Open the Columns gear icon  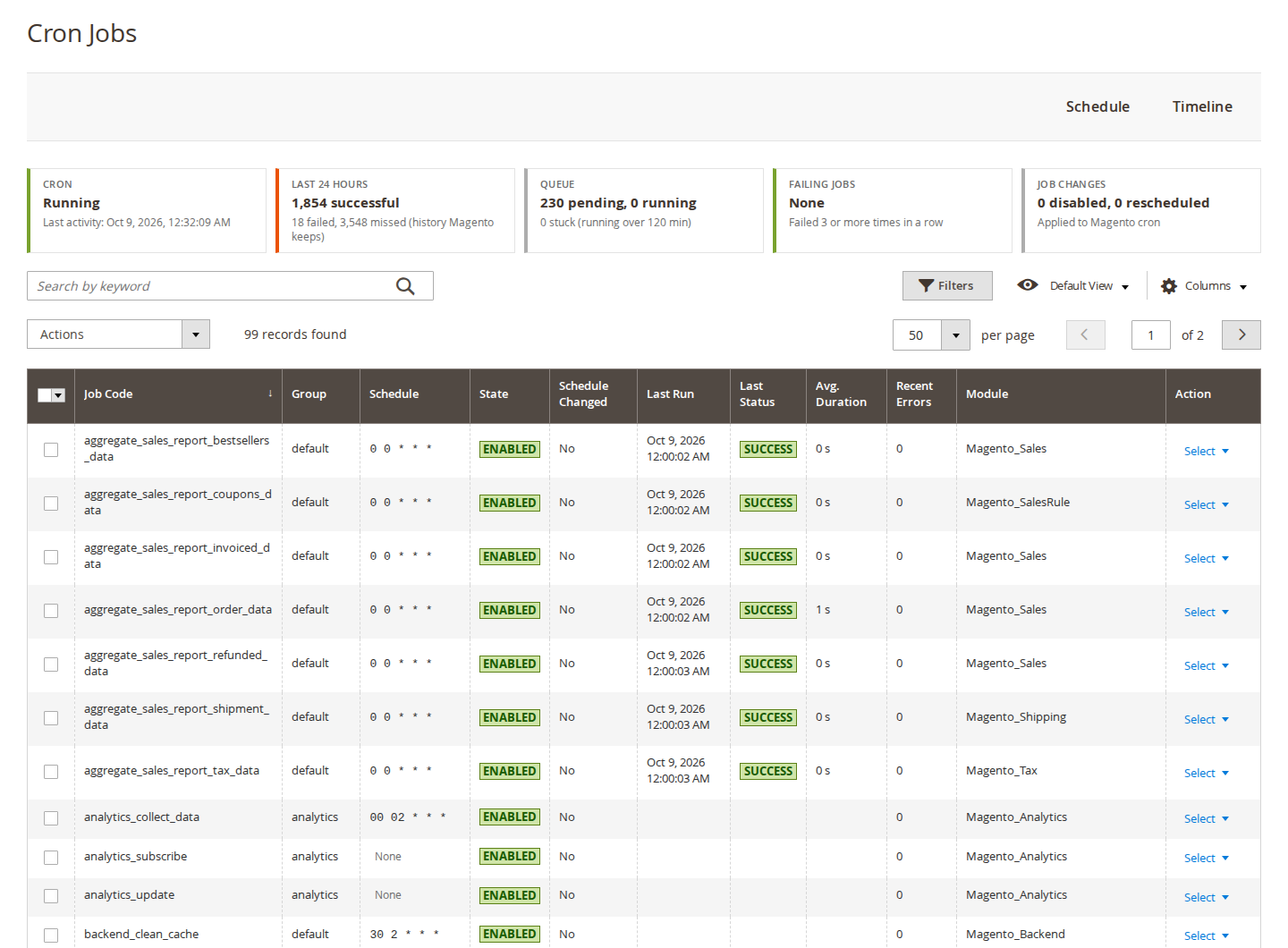[1169, 286]
